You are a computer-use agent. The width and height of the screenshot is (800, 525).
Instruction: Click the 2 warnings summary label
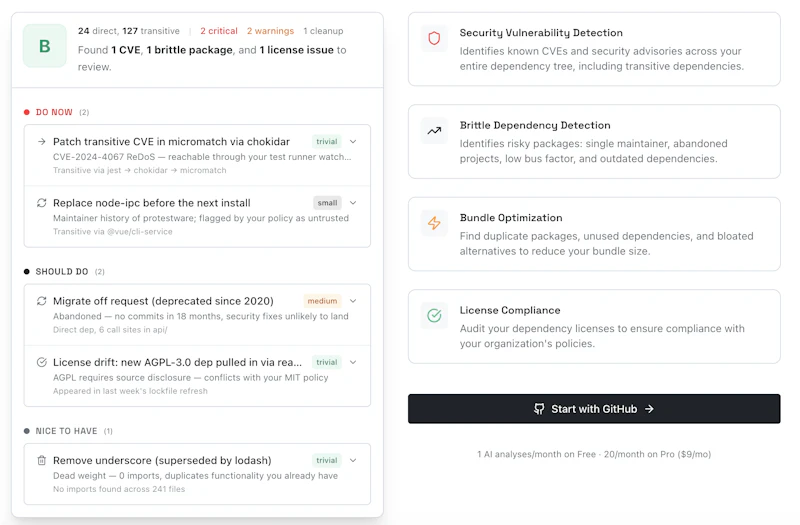pos(270,31)
